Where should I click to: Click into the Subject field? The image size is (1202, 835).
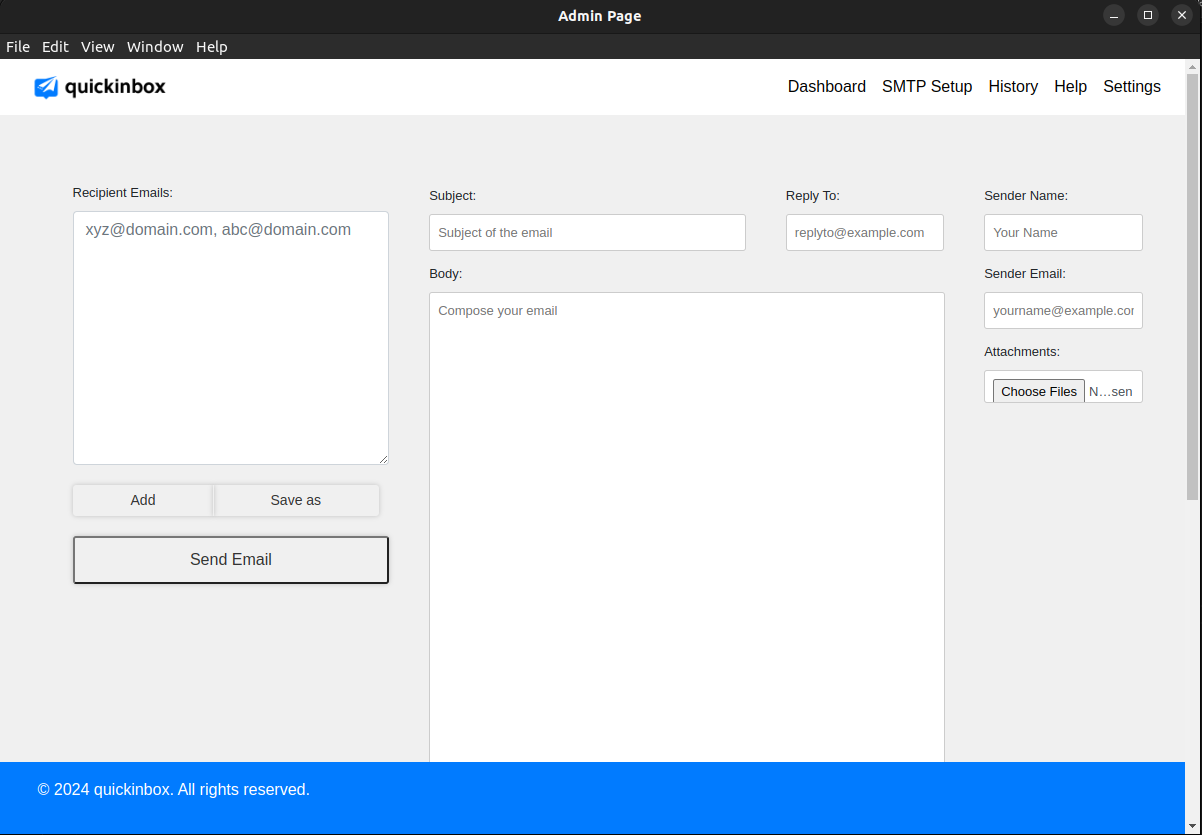[x=587, y=233]
